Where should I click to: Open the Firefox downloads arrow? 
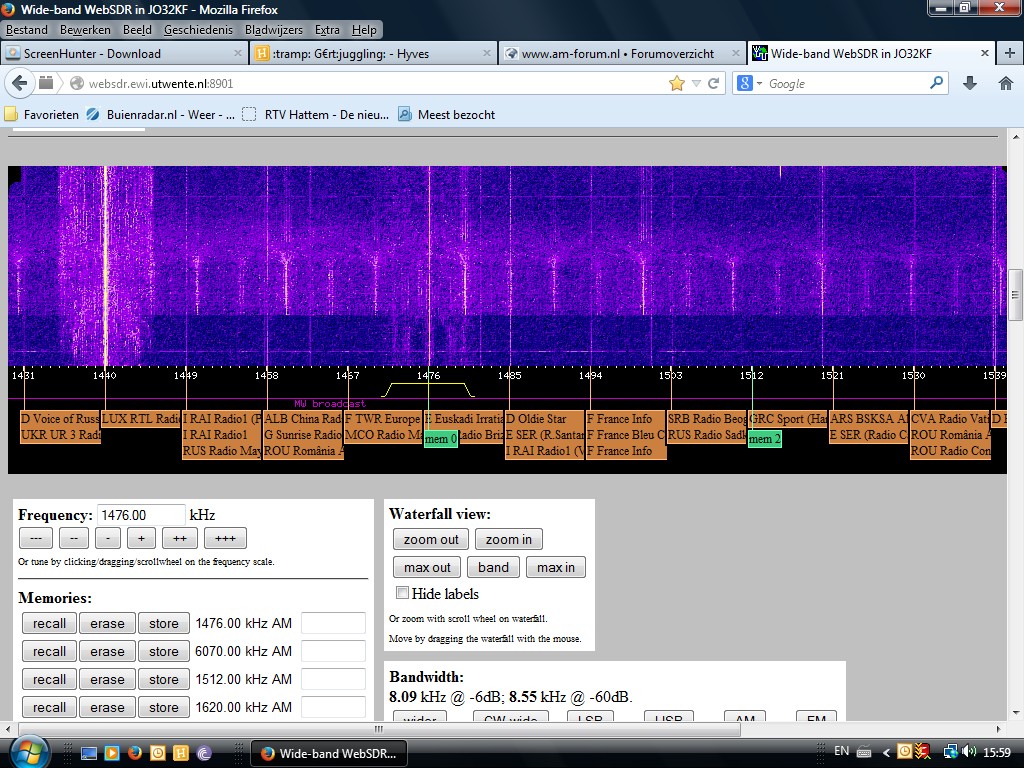click(x=969, y=83)
